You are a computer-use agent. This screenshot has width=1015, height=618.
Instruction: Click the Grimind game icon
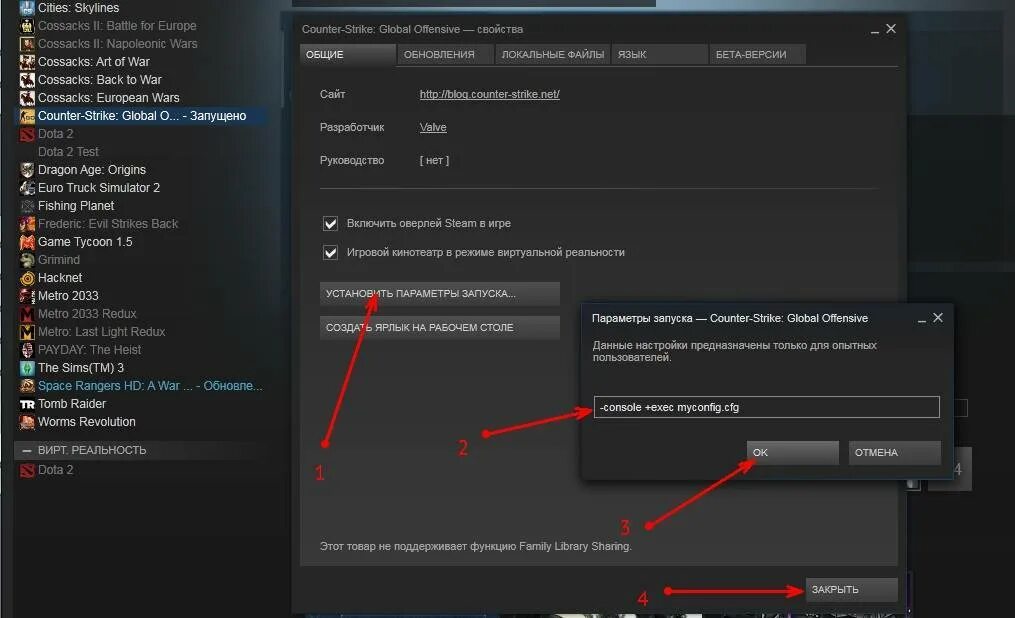click(x=27, y=260)
